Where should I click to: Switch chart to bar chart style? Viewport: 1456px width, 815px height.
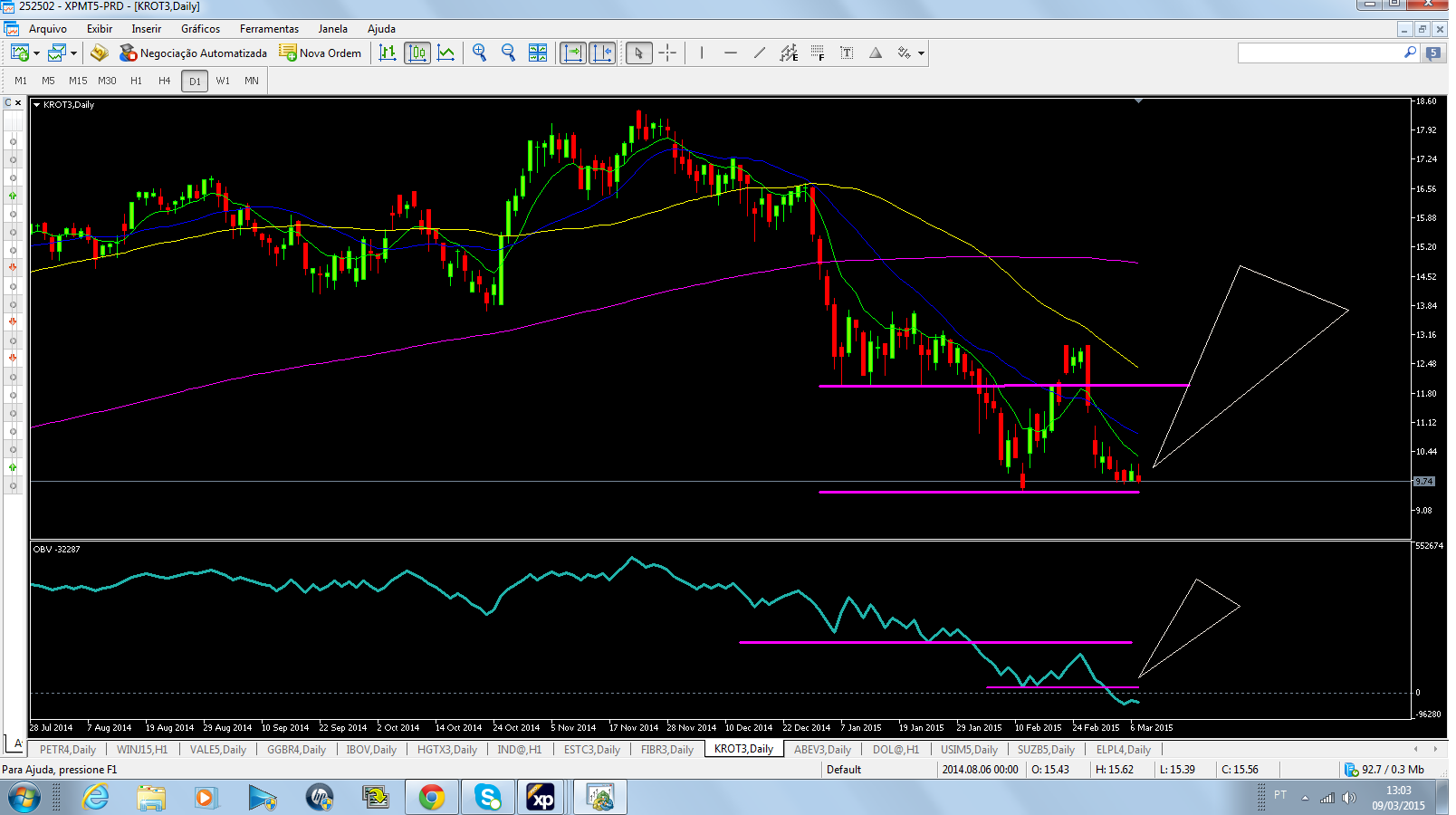(x=388, y=53)
